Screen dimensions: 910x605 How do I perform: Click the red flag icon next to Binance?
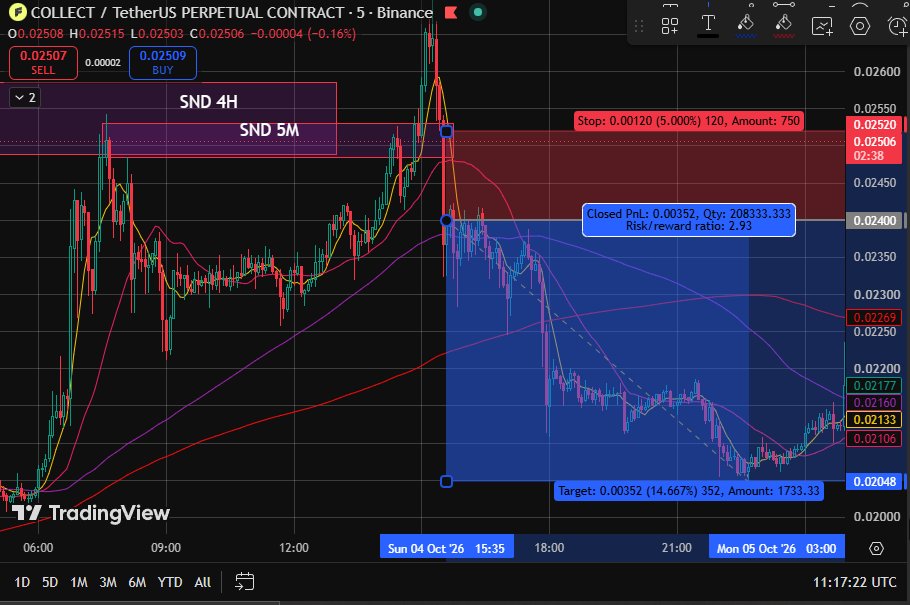point(451,12)
